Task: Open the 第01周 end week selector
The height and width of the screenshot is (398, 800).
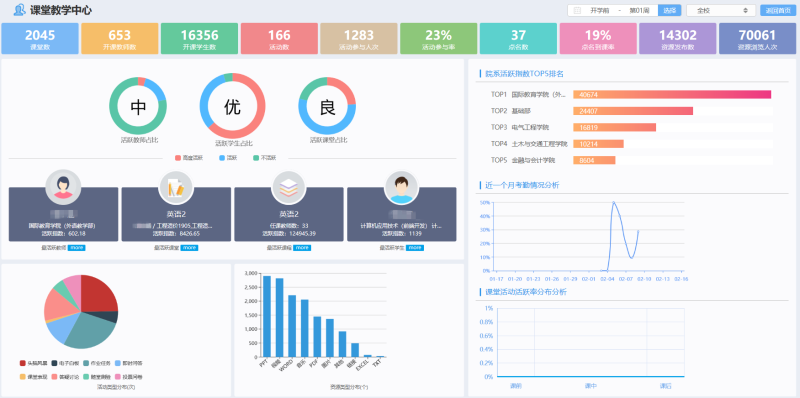Action: (639, 10)
